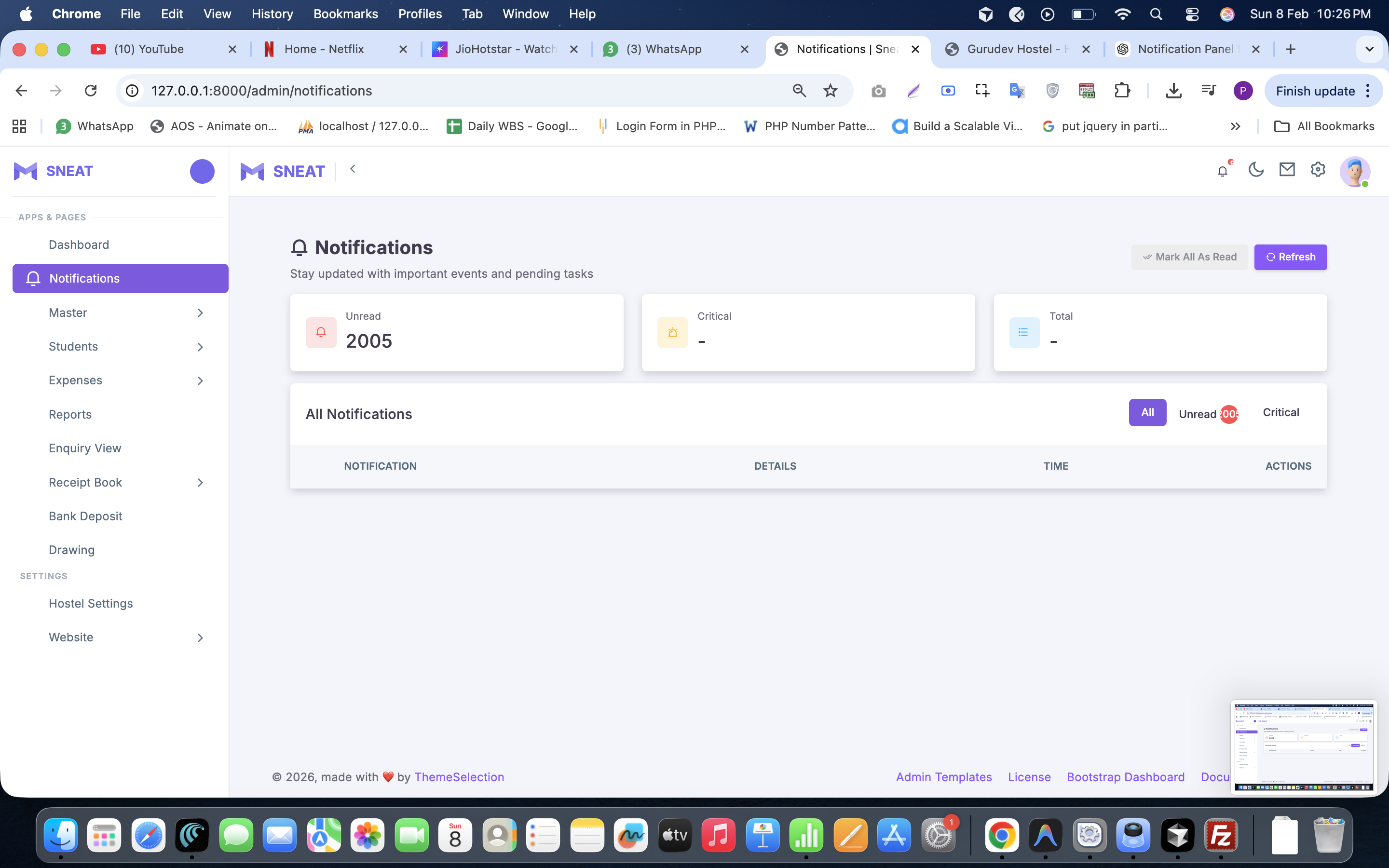Screen dimensions: 1389x868
Task: Click the Critical filter in All Notifications
Action: click(x=1280, y=412)
